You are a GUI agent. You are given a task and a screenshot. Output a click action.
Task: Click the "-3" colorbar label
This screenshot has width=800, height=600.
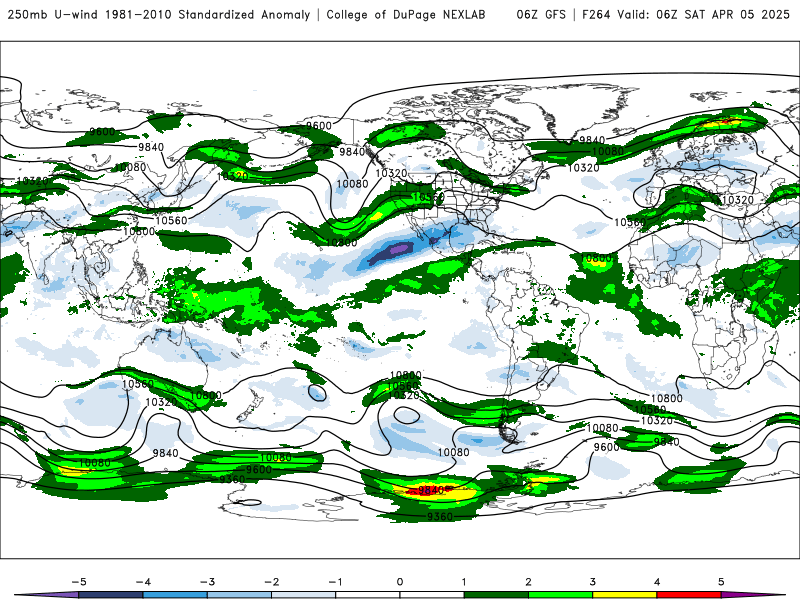point(207,582)
